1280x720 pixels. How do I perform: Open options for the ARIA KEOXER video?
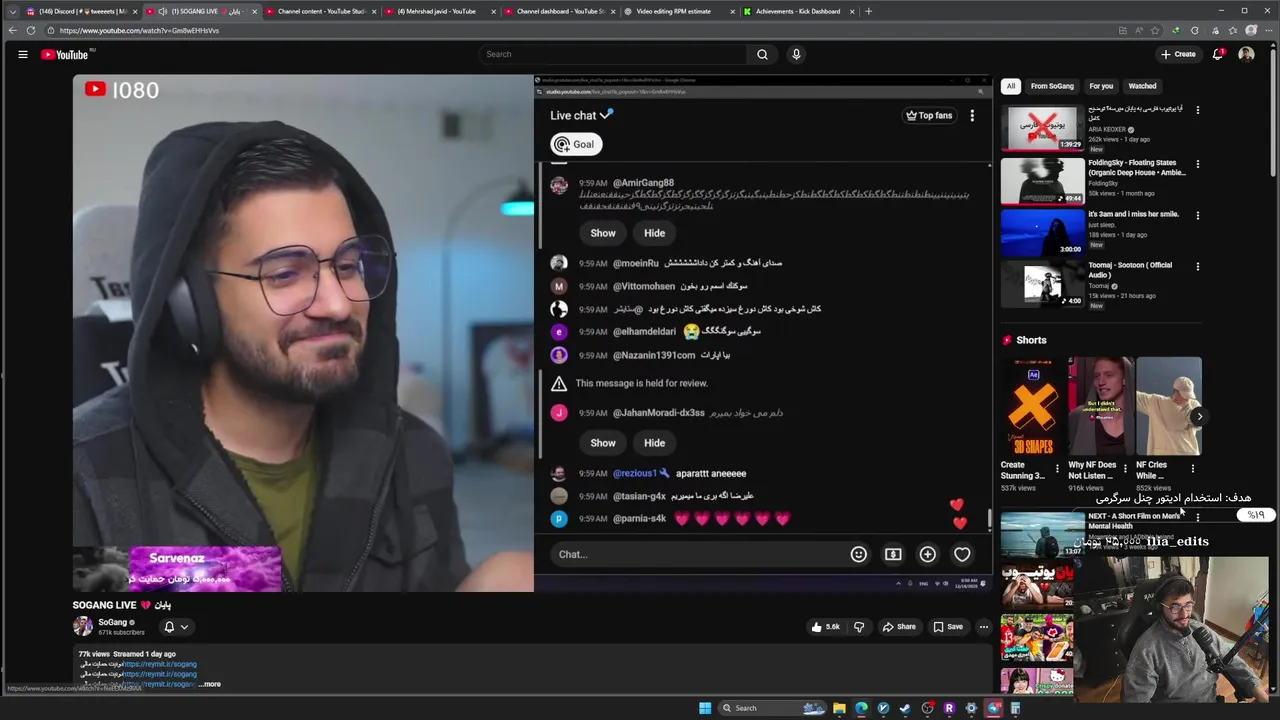(1197, 109)
